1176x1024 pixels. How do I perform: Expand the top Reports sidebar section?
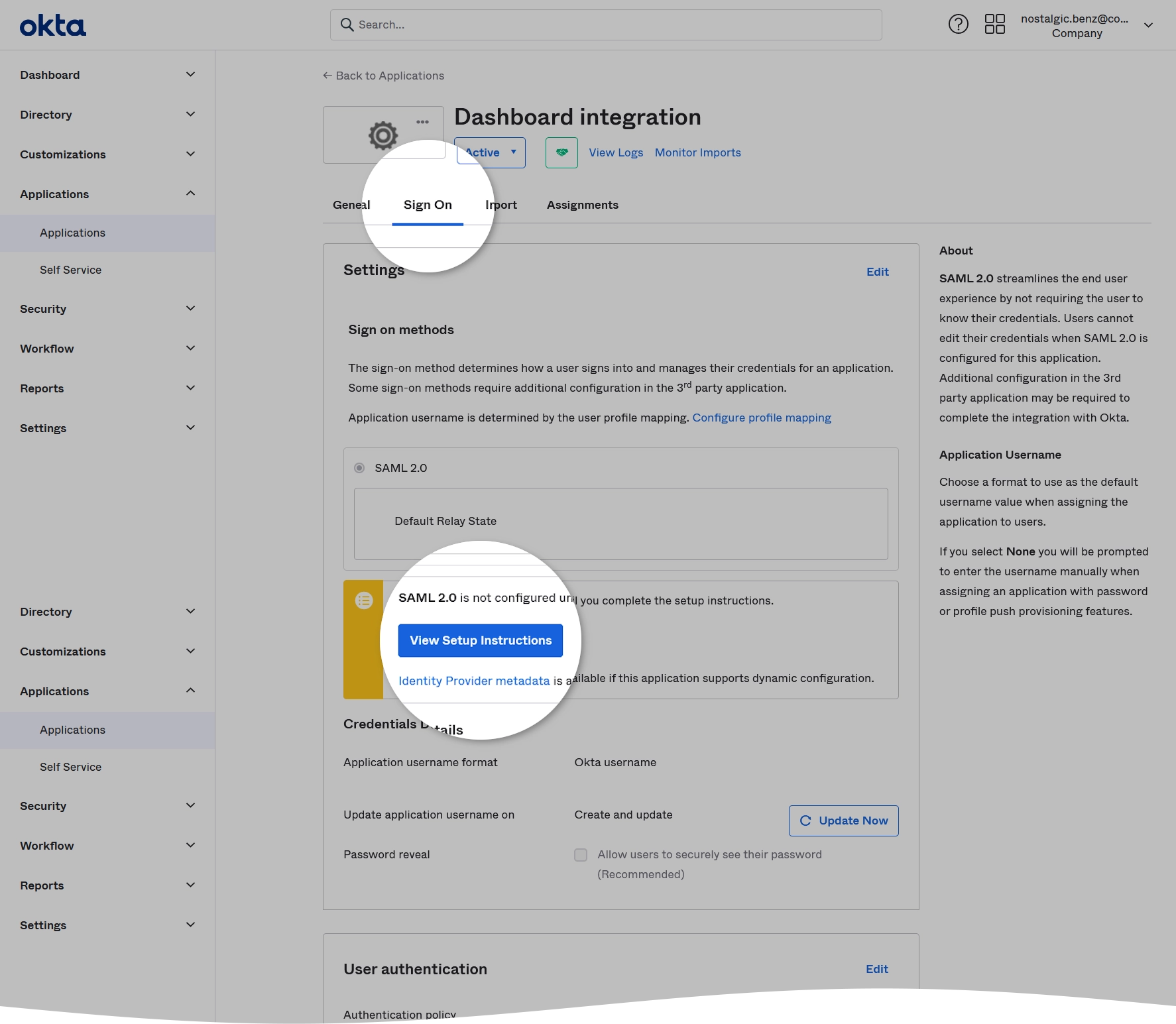[x=107, y=388]
